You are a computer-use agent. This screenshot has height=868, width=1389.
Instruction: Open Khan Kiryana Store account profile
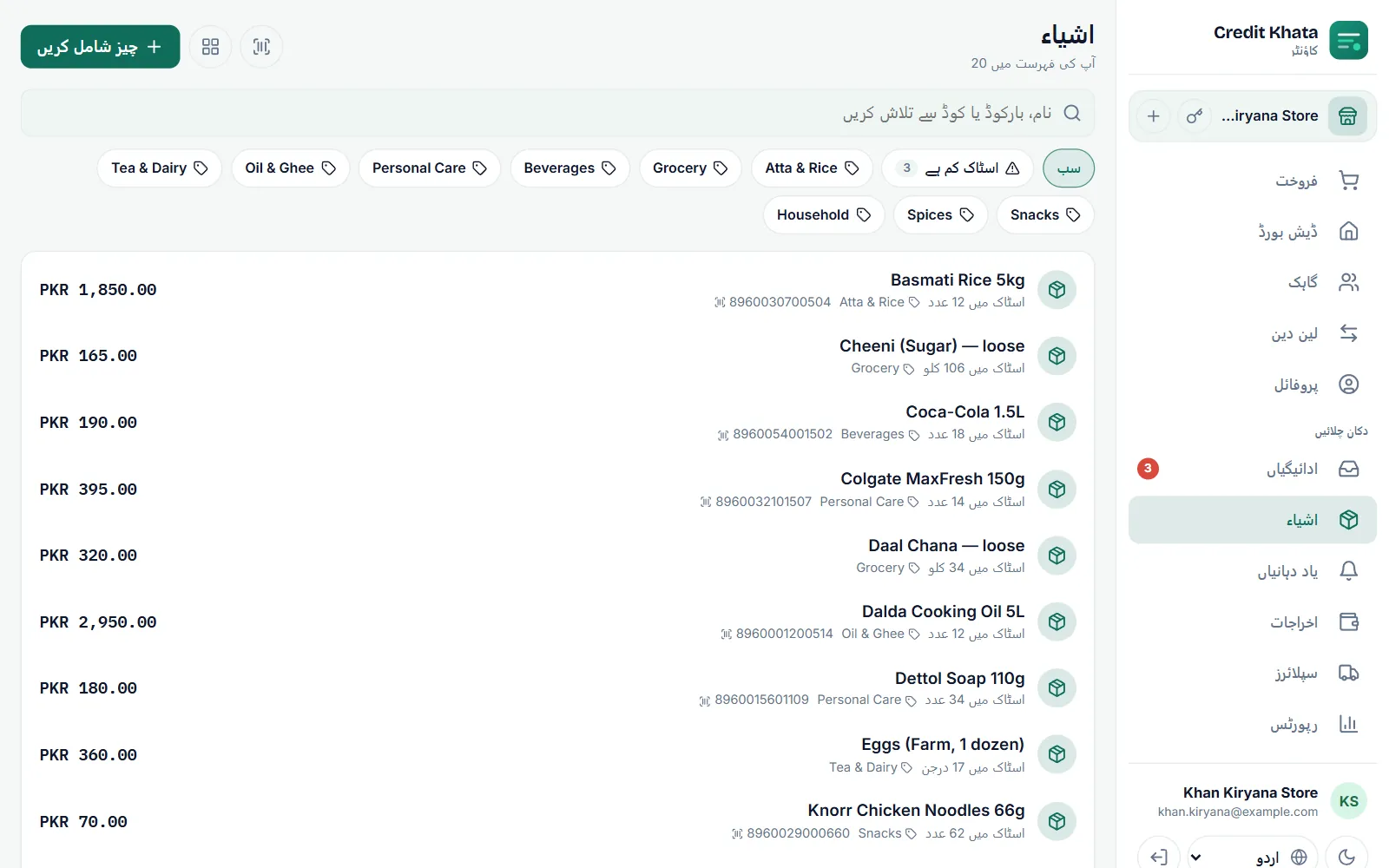[1253, 801]
